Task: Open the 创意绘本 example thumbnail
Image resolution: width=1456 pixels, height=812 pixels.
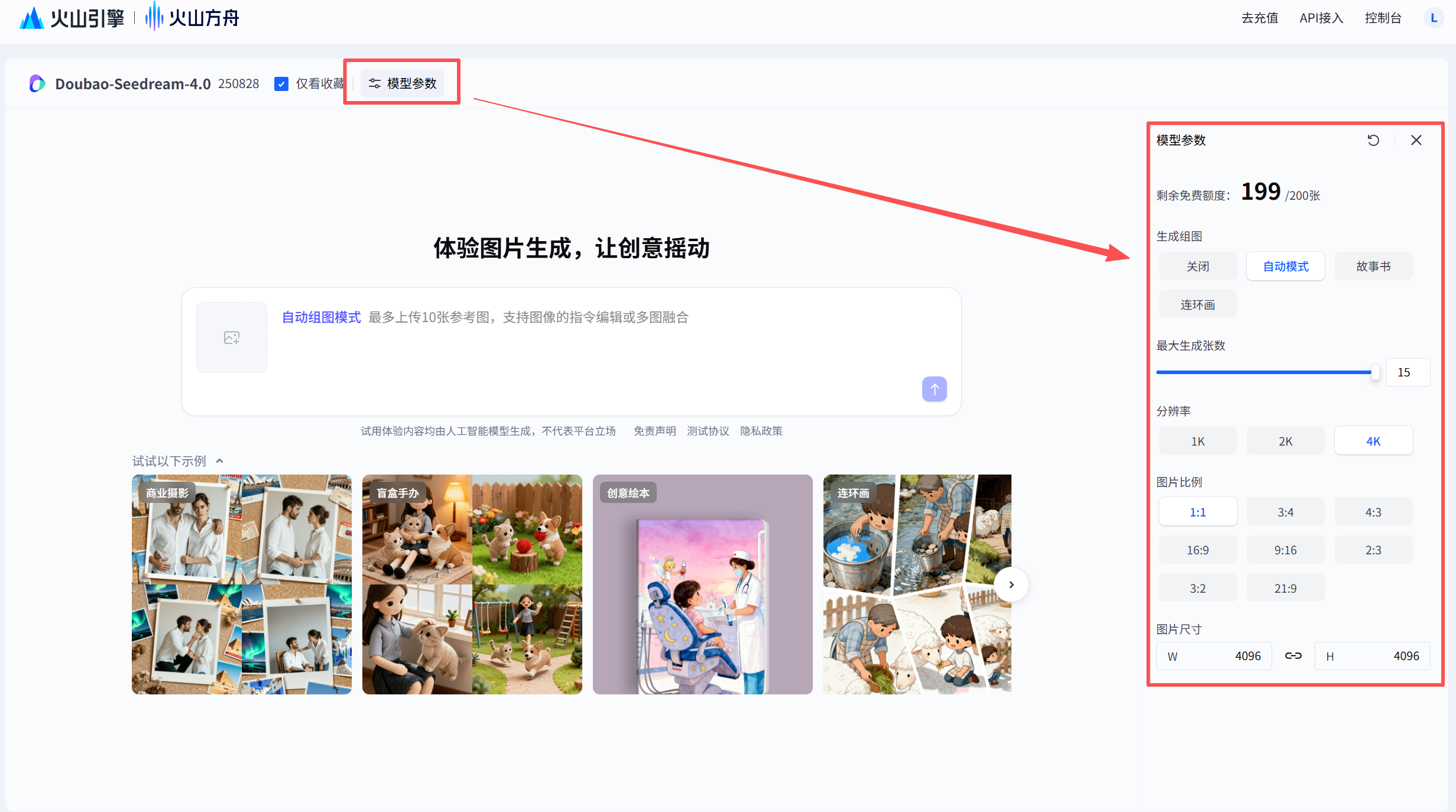Action: point(702,584)
